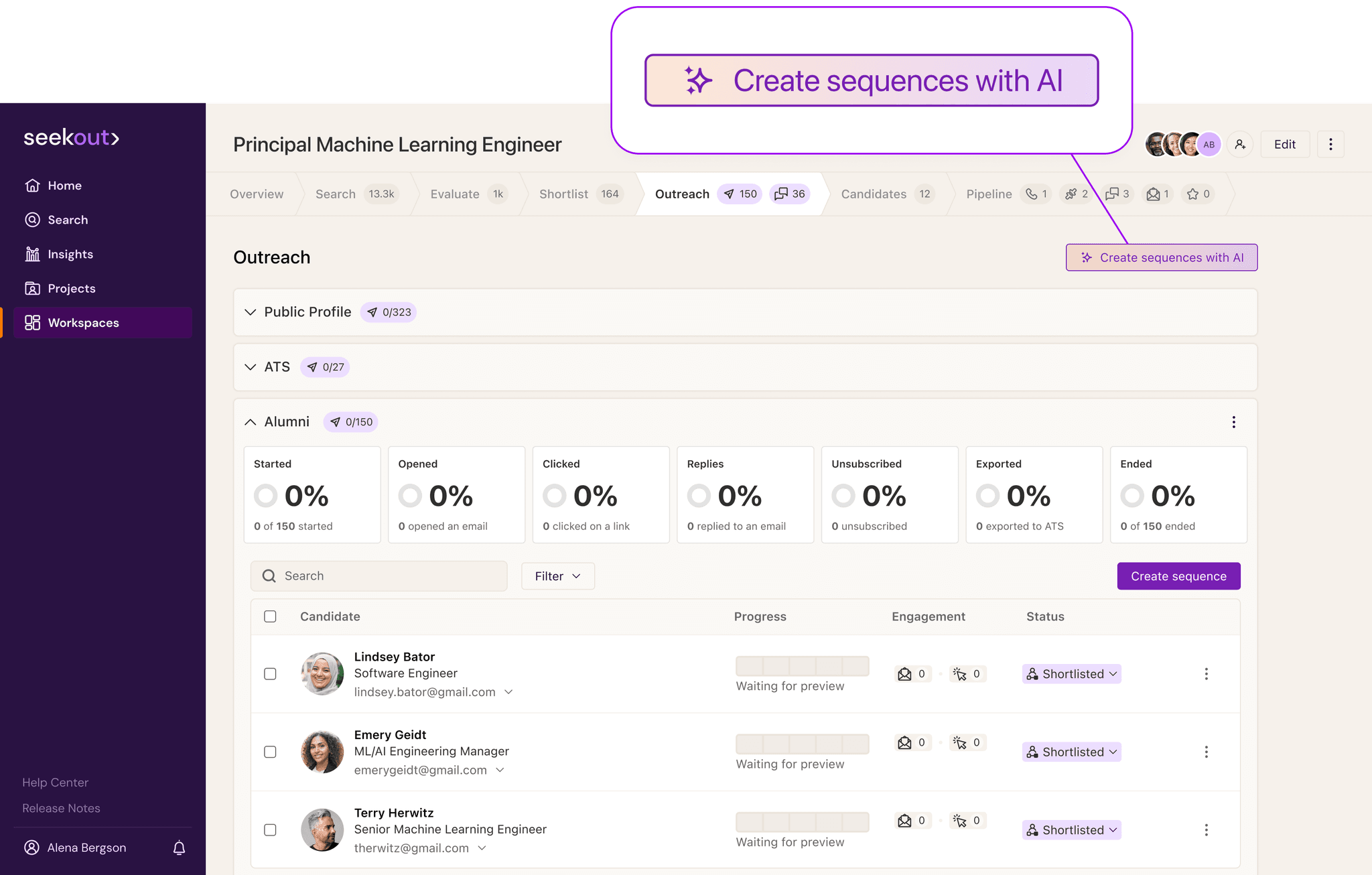Switch to the Candidates tab
This screenshot has width=1372, height=875.
click(x=873, y=194)
